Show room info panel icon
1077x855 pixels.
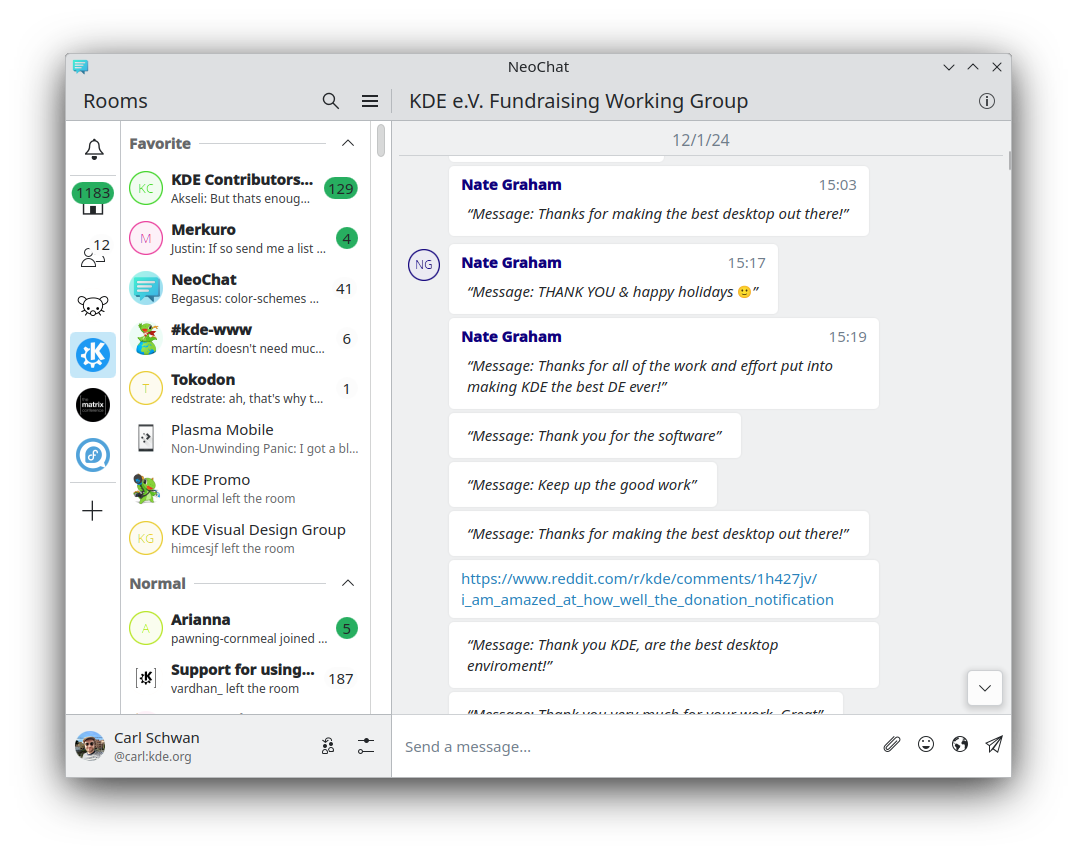[x=987, y=101]
